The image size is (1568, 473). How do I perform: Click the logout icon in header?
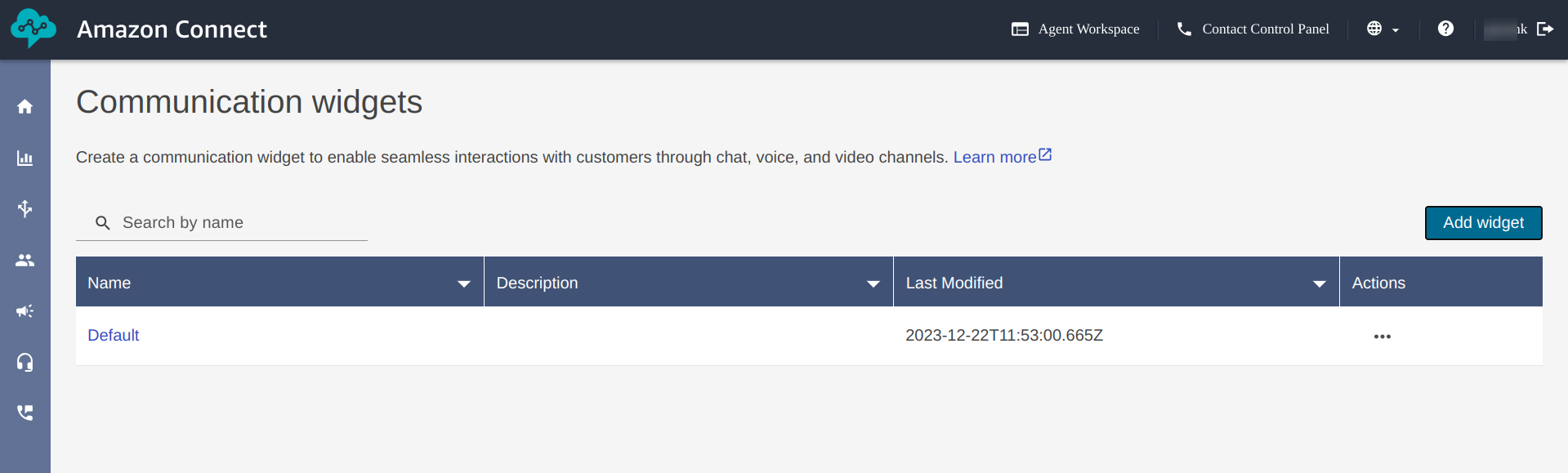(1544, 29)
